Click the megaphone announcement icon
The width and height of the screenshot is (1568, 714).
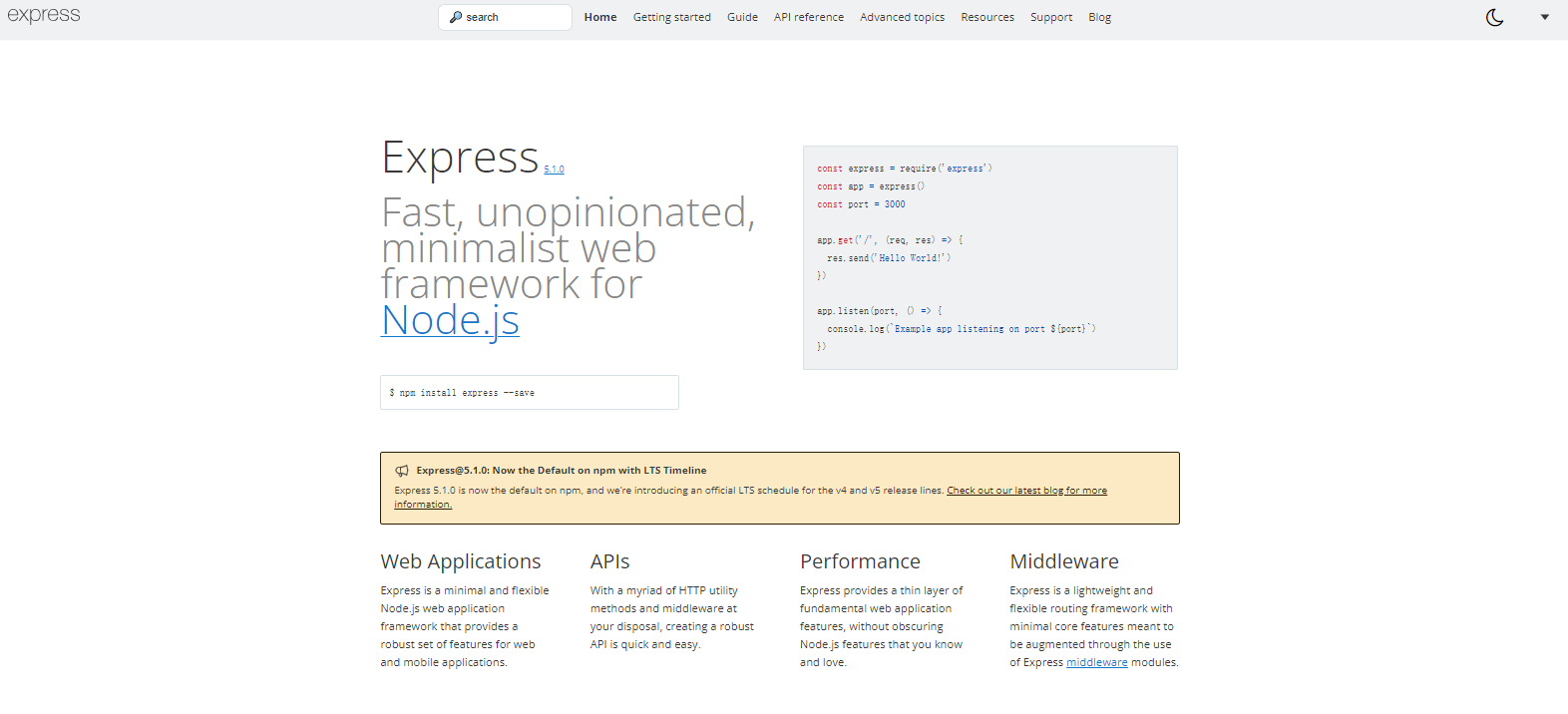click(x=402, y=471)
